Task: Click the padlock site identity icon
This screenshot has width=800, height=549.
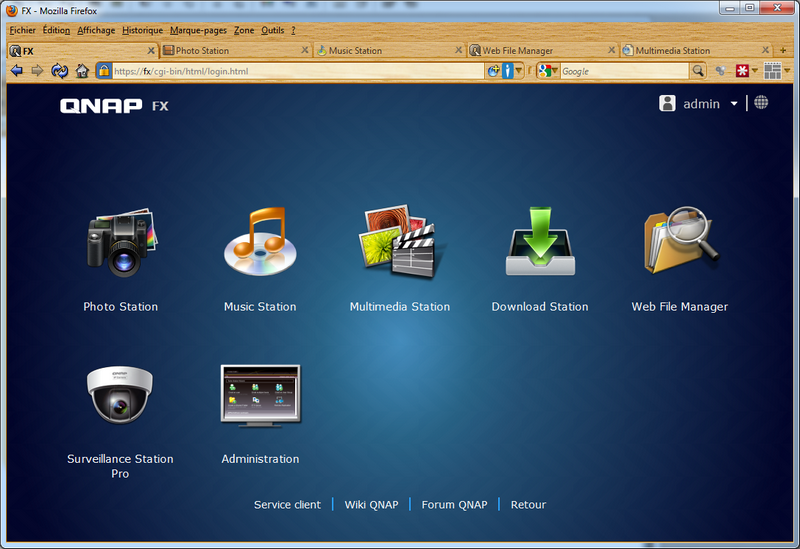Action: (x=104, y=70)
